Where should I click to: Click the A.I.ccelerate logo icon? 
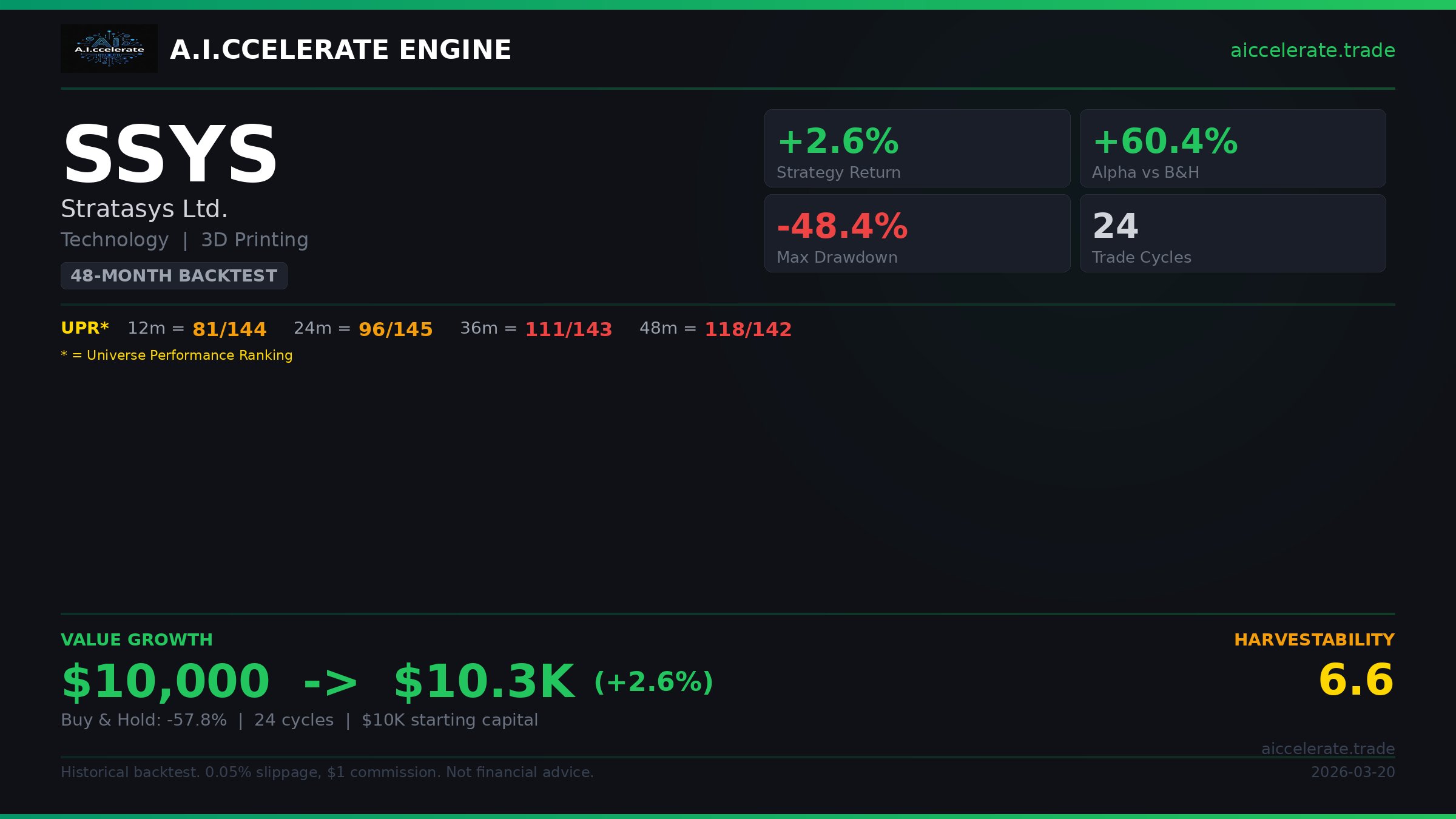point(109,49)
